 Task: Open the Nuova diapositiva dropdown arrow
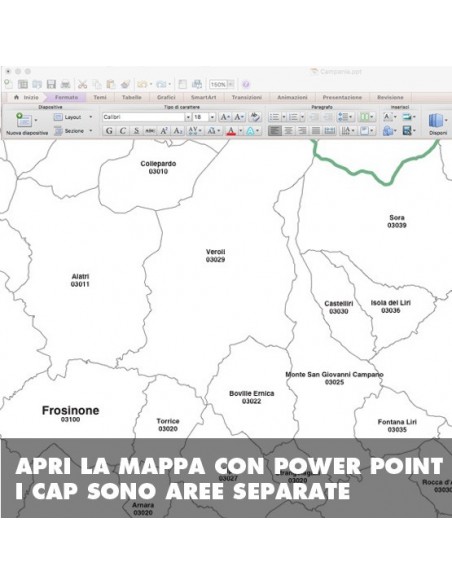[x=36, y=120]
